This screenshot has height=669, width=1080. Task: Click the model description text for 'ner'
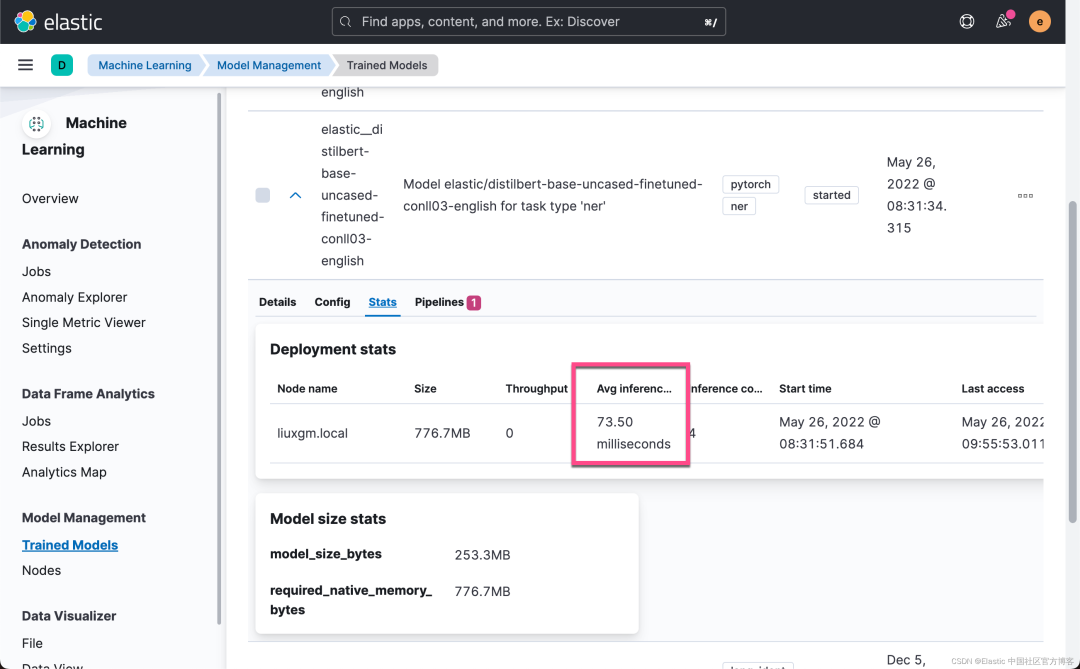pos(552,195)
